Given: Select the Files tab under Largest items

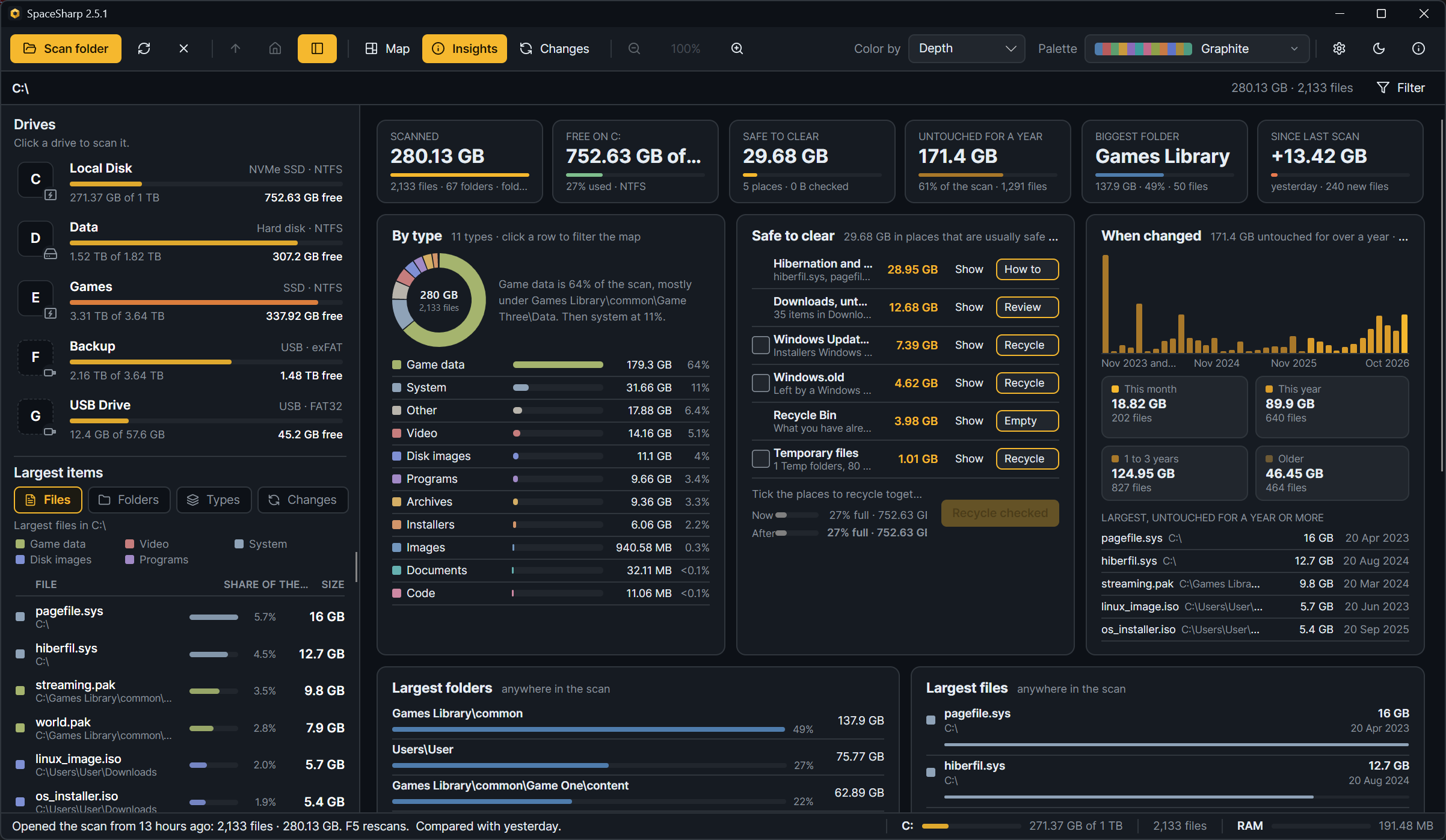Looking at the screenshot, I should point(48,500).
